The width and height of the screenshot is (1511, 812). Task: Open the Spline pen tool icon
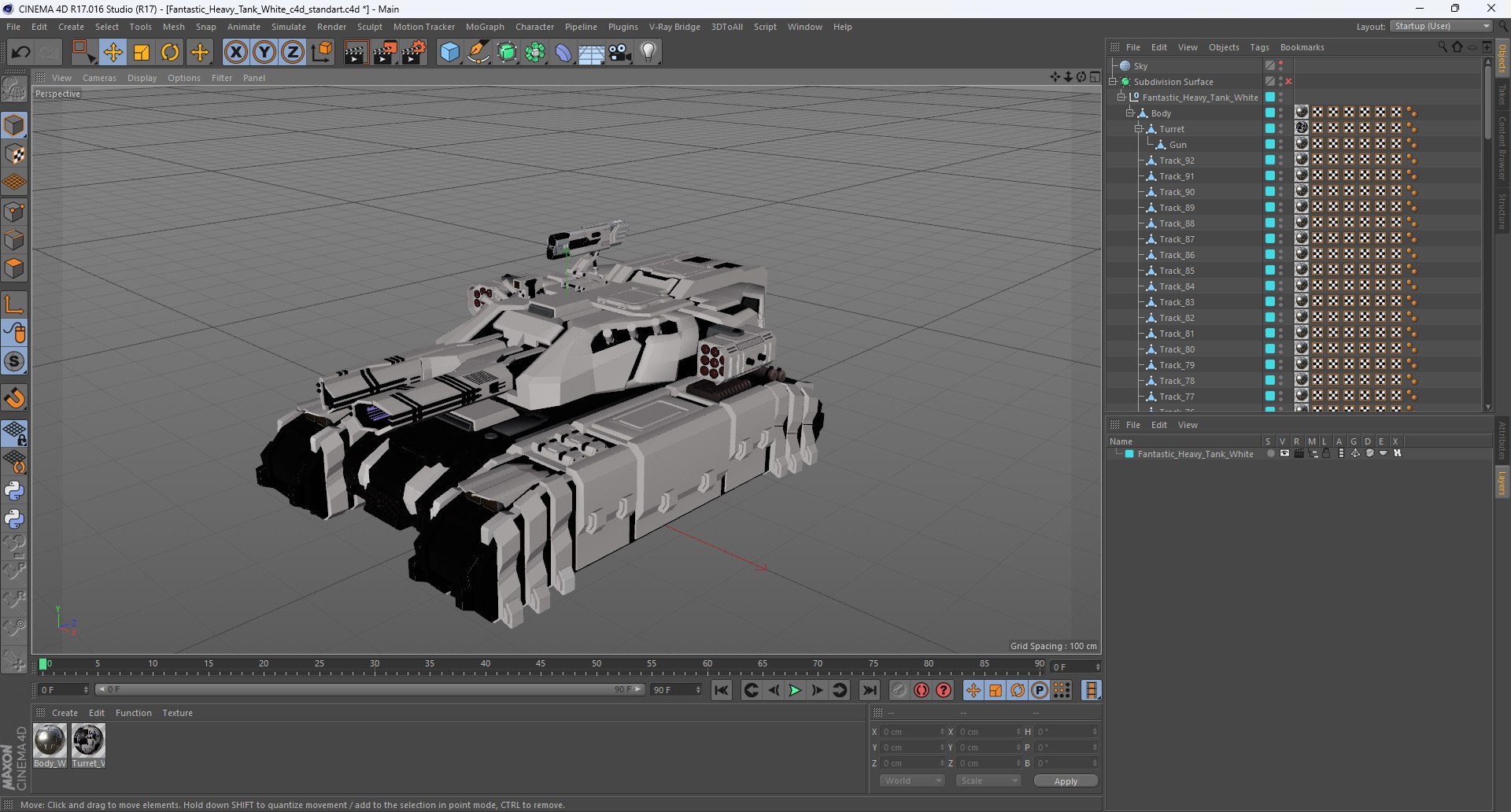point(478,53)
